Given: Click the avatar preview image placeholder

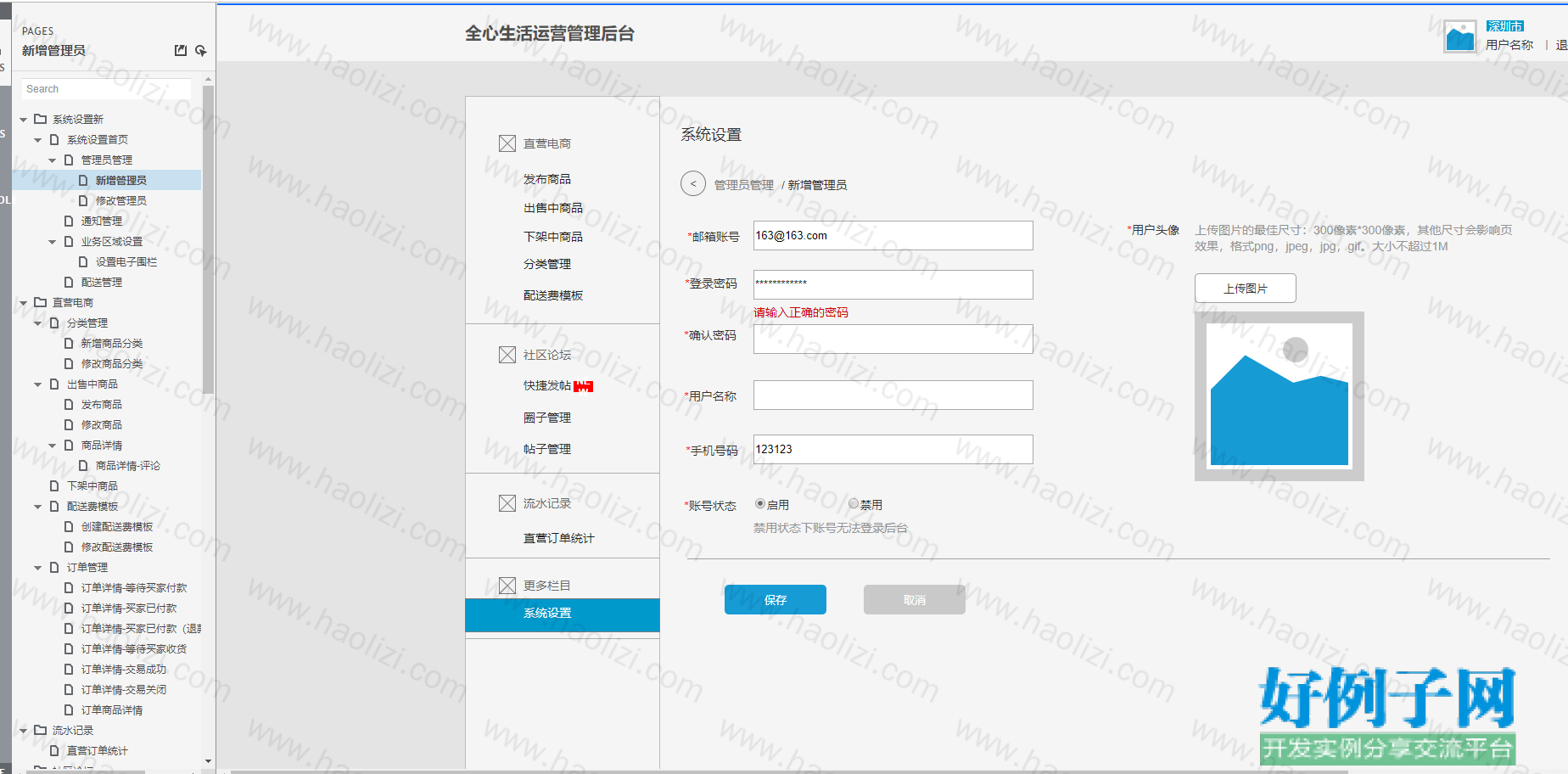Looking at the screenshot, I should 1280,395.
